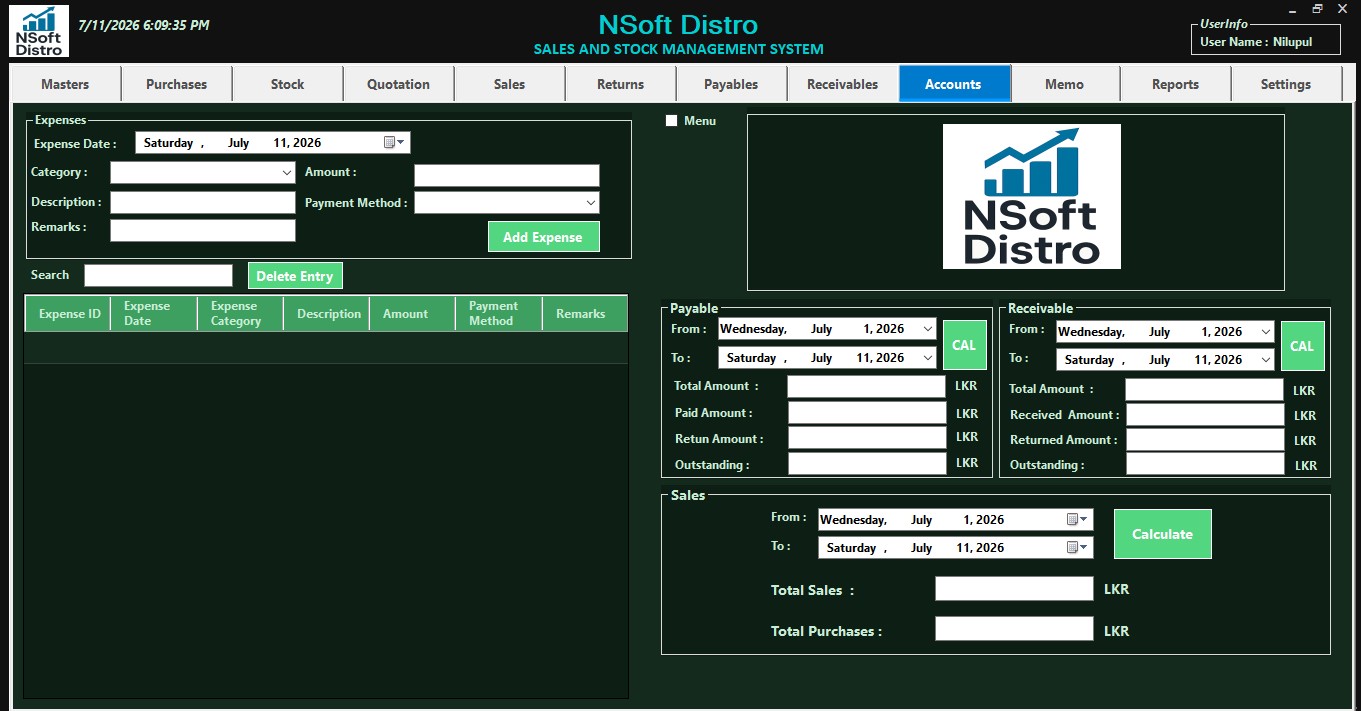
Task: Click the Payable Paid Amount field
Action: tap(867, 413)
